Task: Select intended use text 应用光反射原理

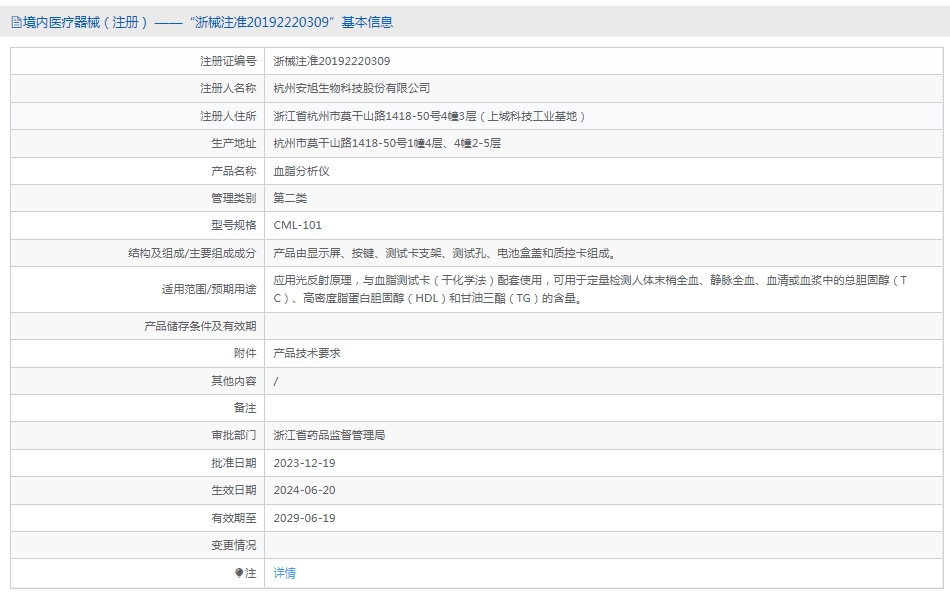Action: [313, 280]
